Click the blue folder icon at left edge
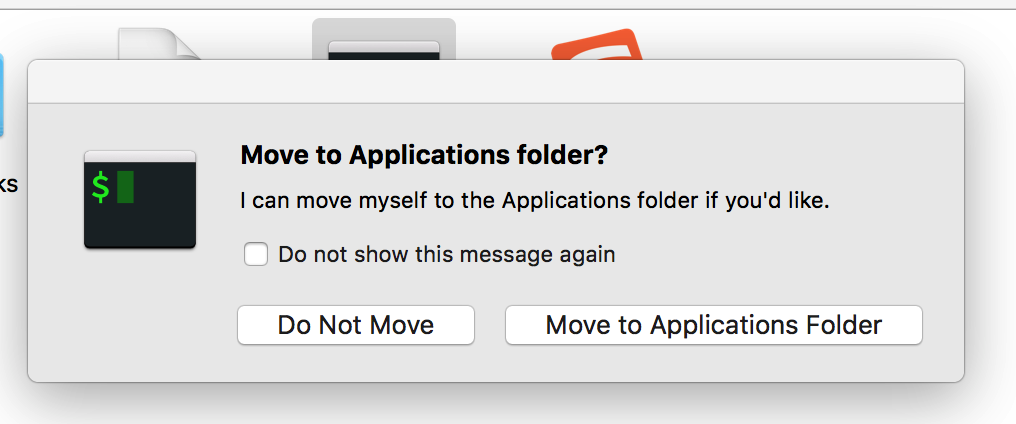Viewport: 1016px width, 424px height. tap(2, 95)
